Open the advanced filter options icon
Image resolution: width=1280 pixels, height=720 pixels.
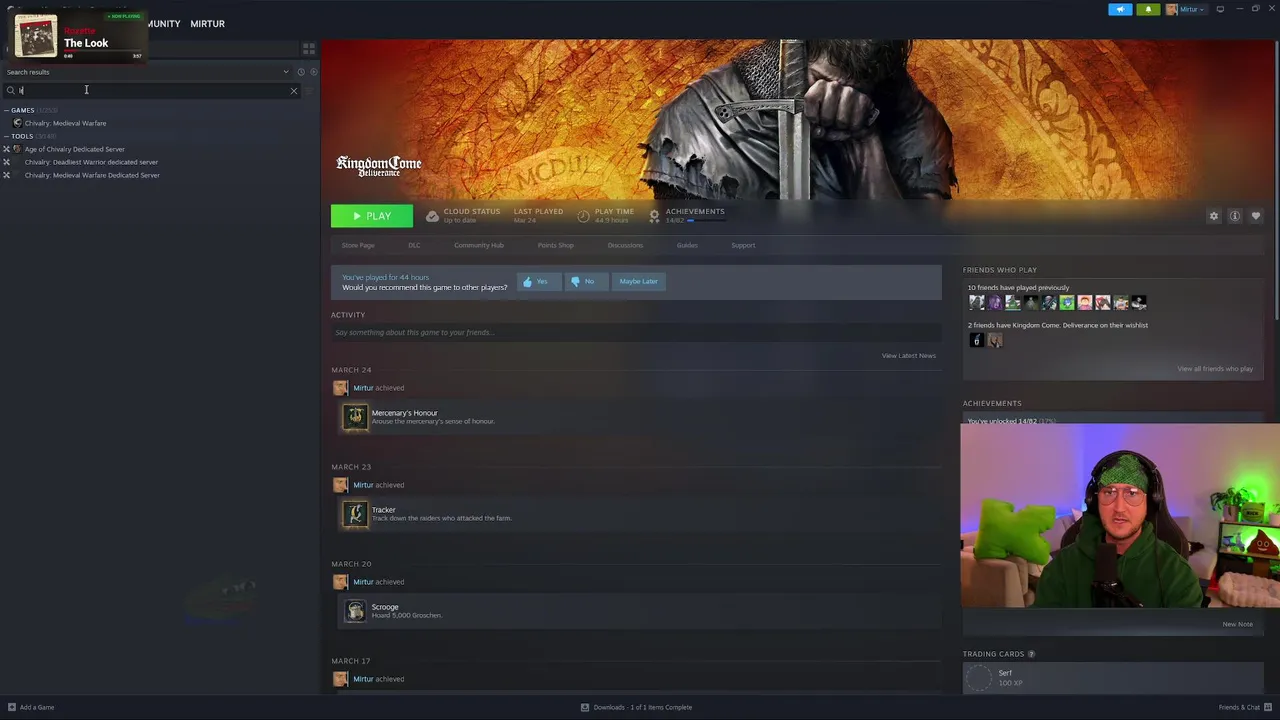(x=310, y=91)
